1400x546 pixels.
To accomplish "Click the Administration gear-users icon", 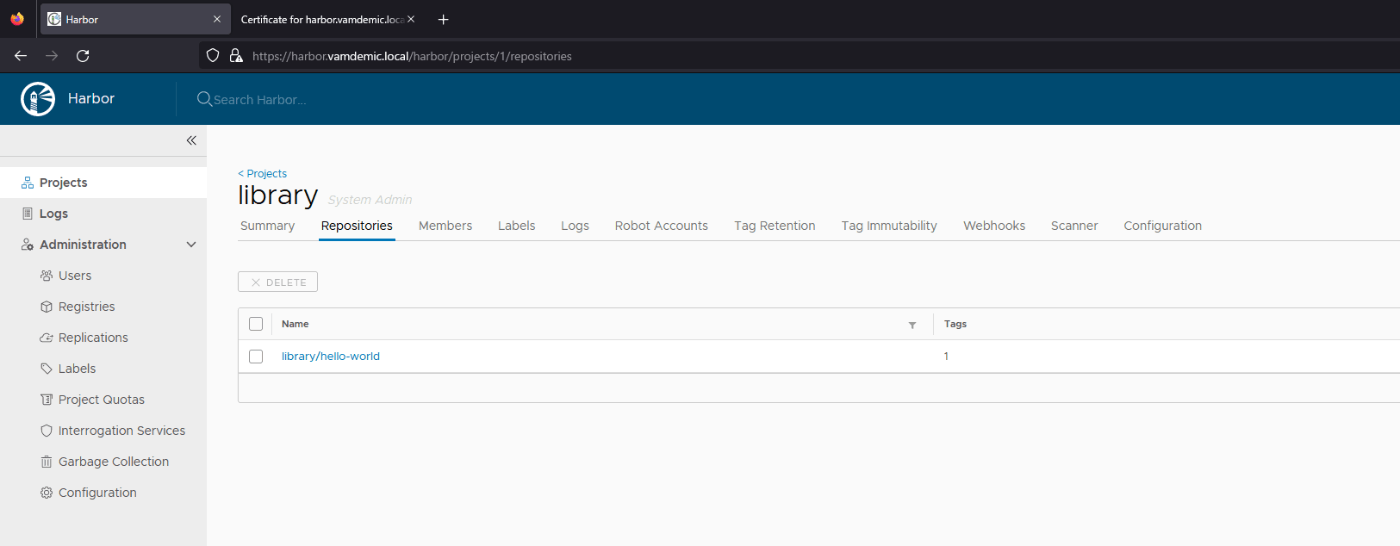I will pyautogui.click(x=27, y=245).
